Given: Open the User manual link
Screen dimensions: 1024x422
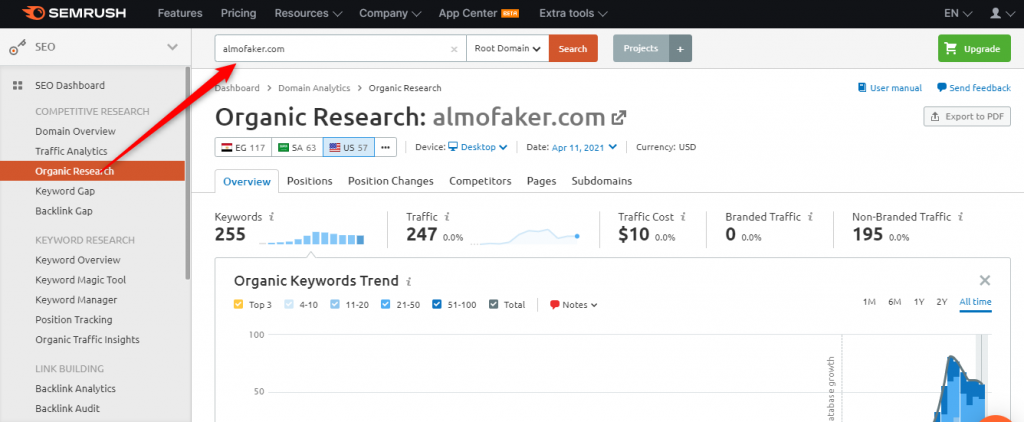Looking at the screenshot, I should pos(889,88).
